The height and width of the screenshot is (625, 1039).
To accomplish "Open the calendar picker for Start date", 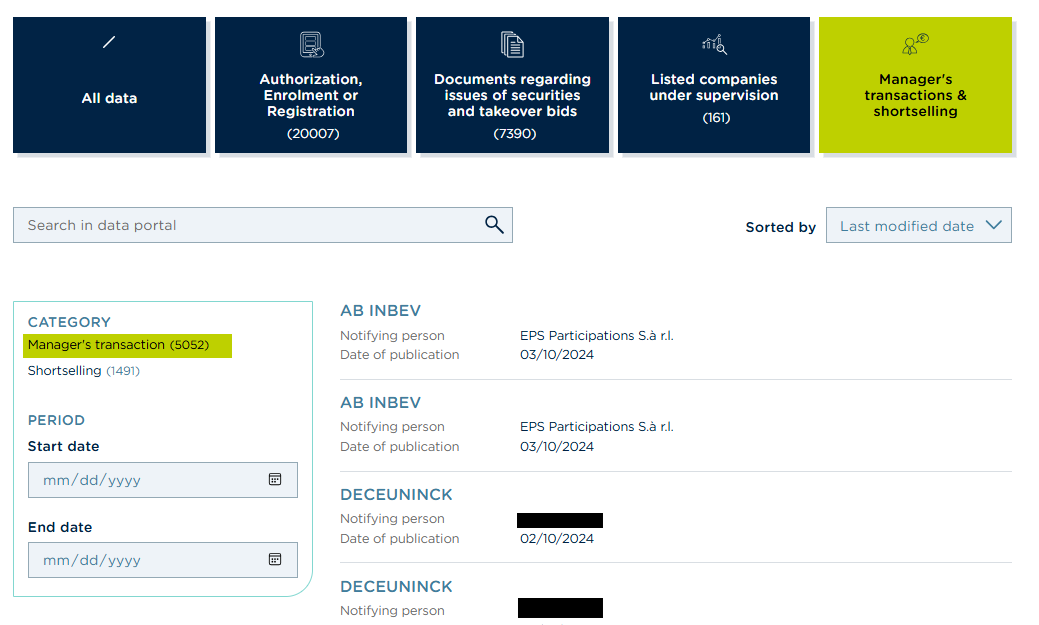I will (276, 479).
